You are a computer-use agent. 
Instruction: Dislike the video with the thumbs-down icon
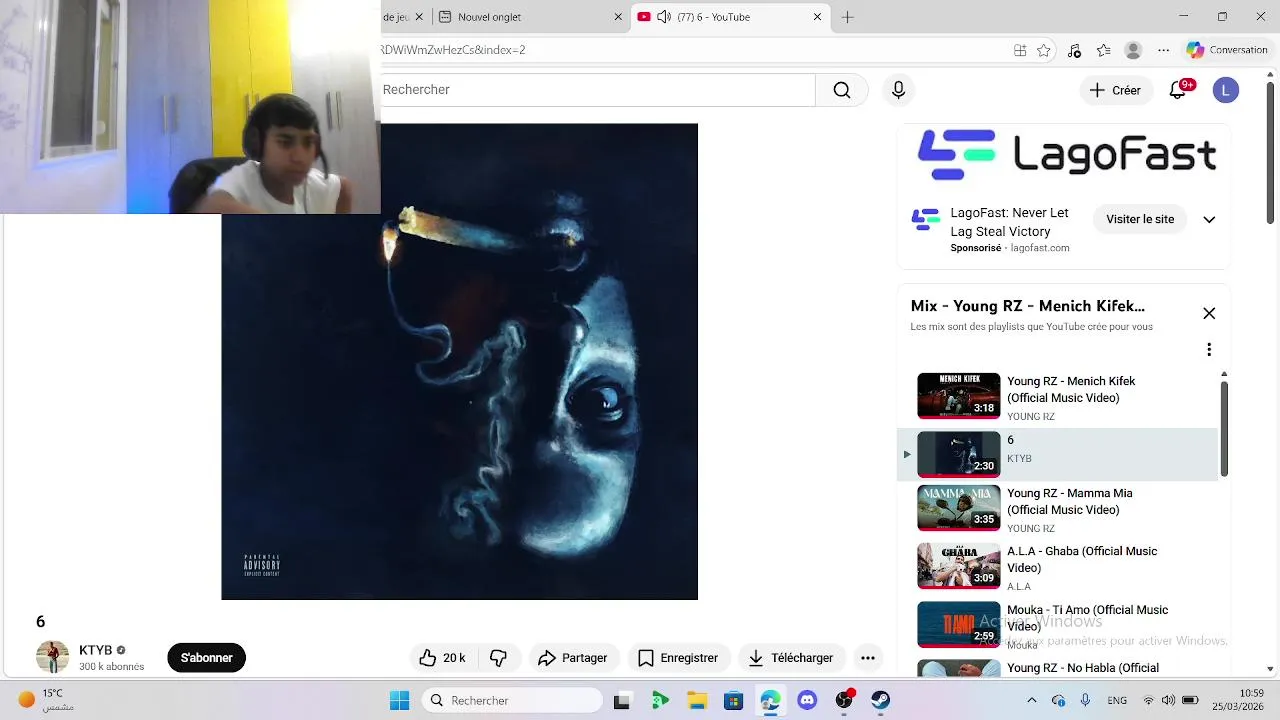click(x=498, y=658)
